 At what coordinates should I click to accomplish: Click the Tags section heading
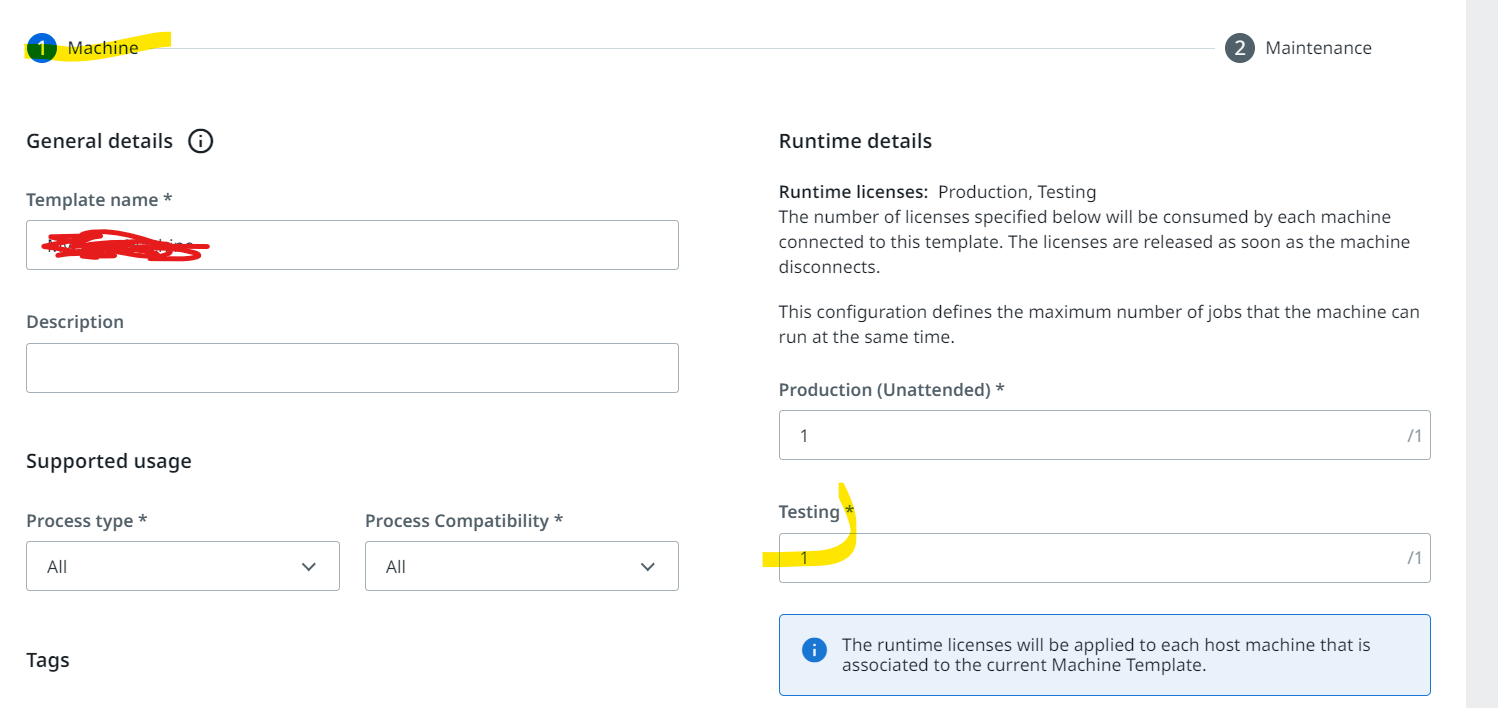point(48,661)
